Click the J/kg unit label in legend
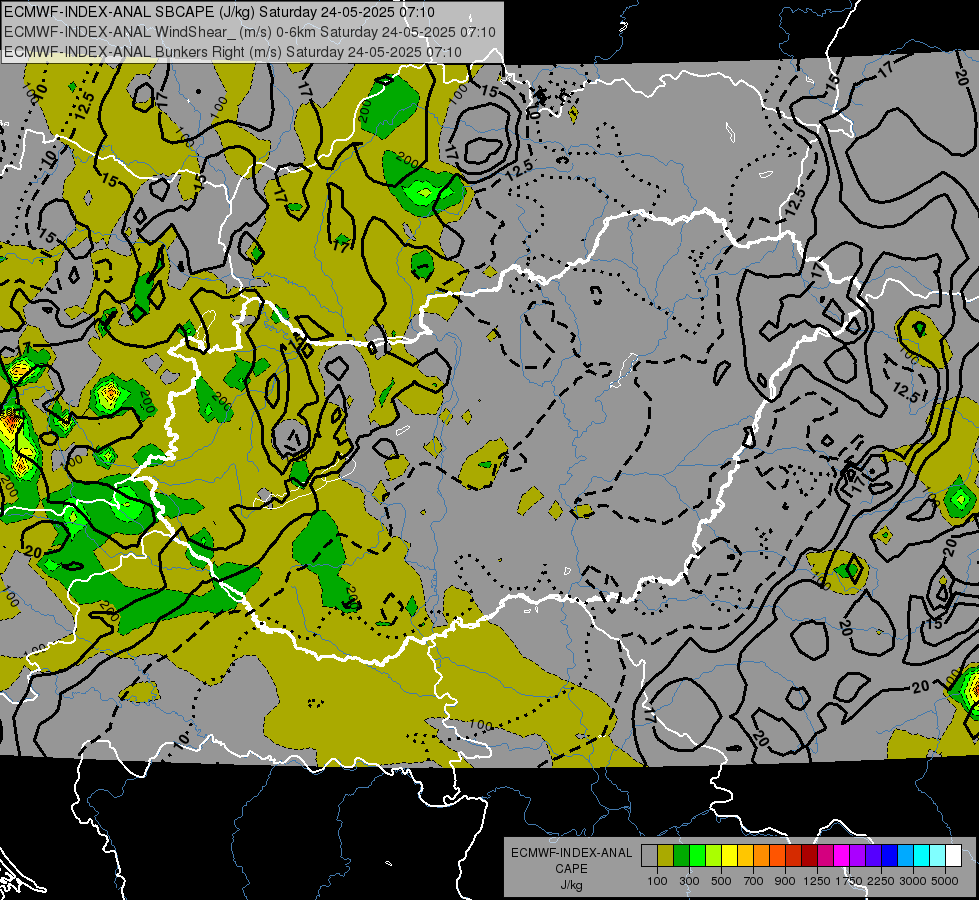 [x=571, y=885]
